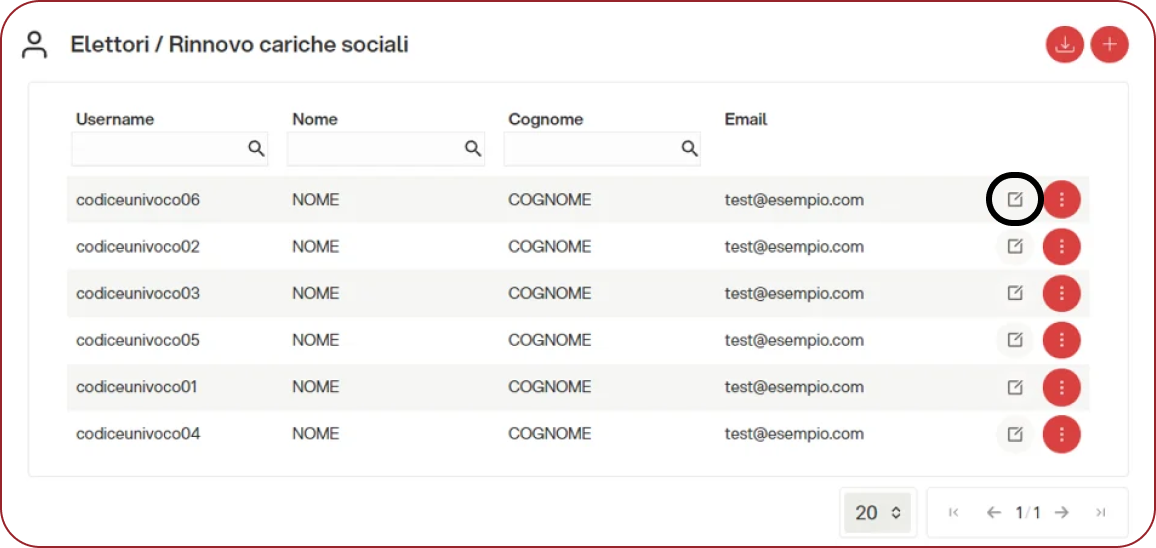Edit the codiceunivoco03 row

click(1015, 293)
